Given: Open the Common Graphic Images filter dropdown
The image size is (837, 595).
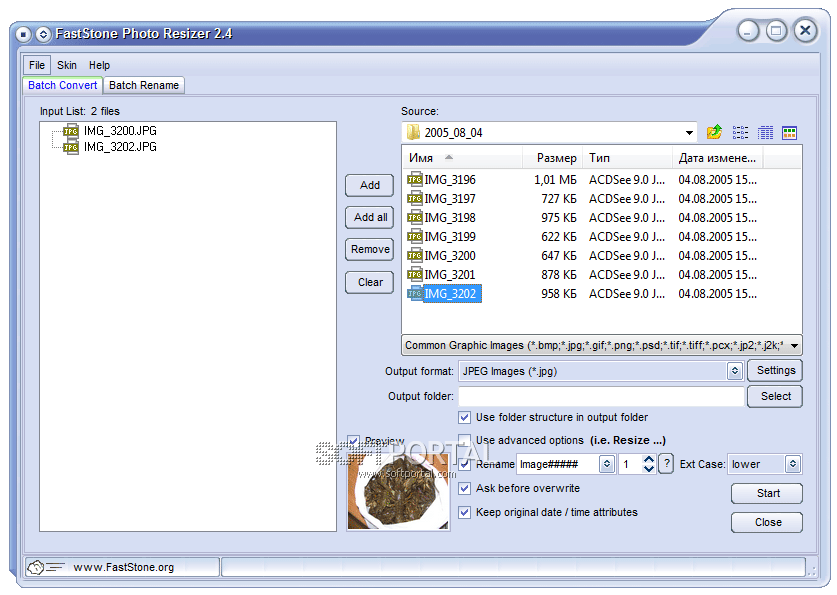Looking at the screenshot, I should click(794, 346).
